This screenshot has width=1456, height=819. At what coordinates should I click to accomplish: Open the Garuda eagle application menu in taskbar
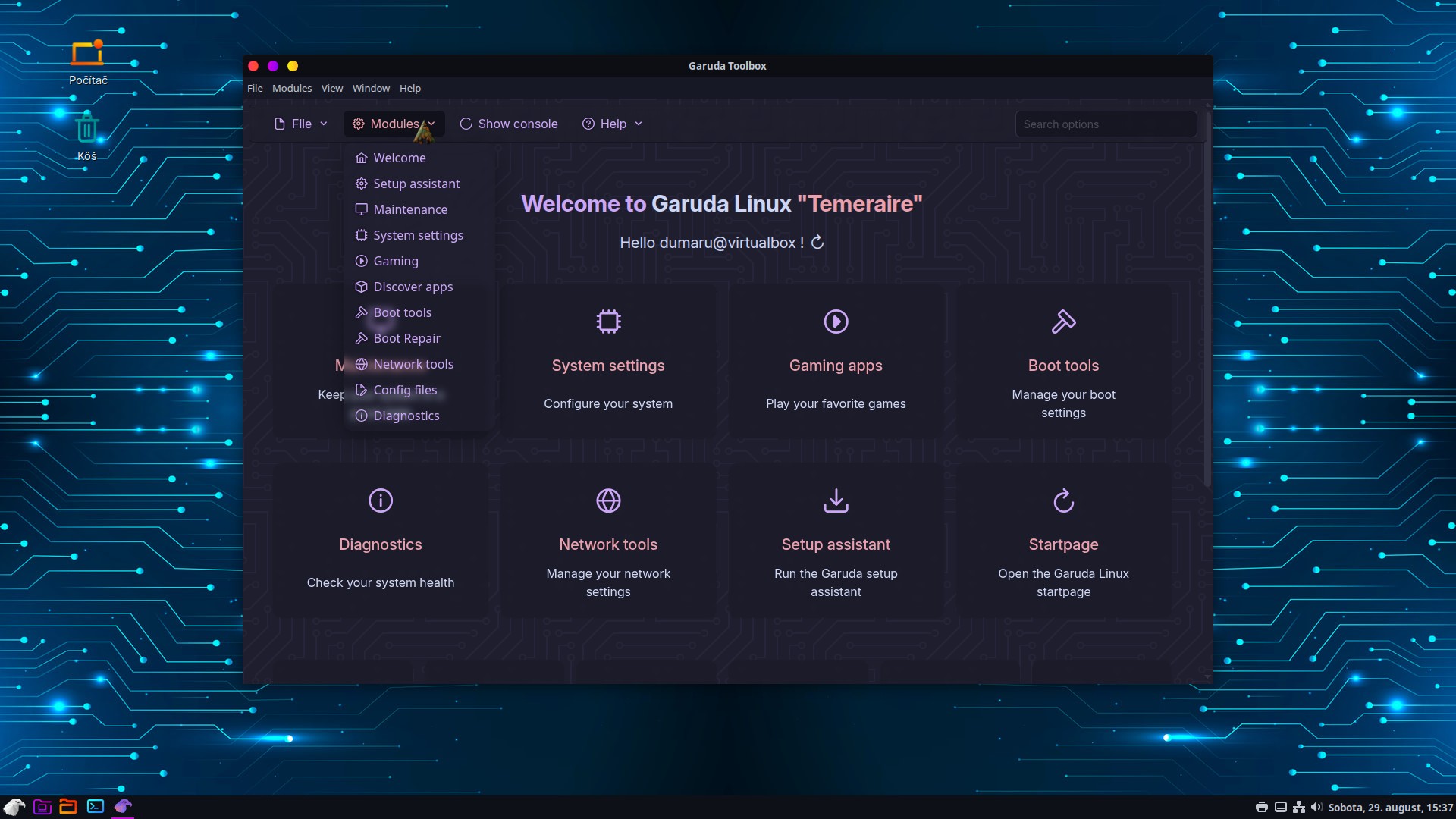pyautogui.click(x=14, y=807)
